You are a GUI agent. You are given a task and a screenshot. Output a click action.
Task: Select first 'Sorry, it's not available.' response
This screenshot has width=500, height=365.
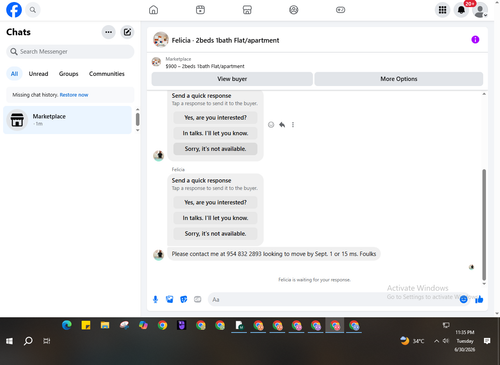(x=215, y=149)
